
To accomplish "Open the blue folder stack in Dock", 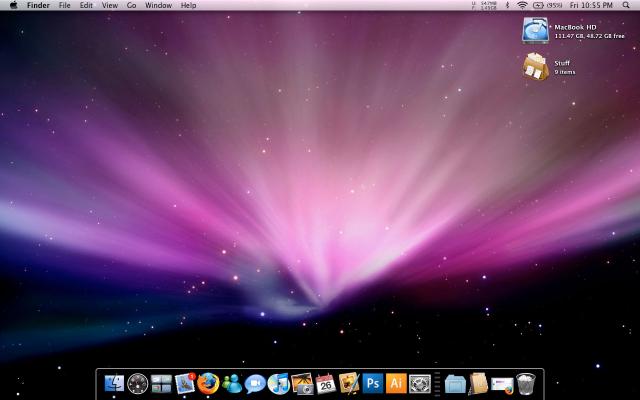I will 455,384.
